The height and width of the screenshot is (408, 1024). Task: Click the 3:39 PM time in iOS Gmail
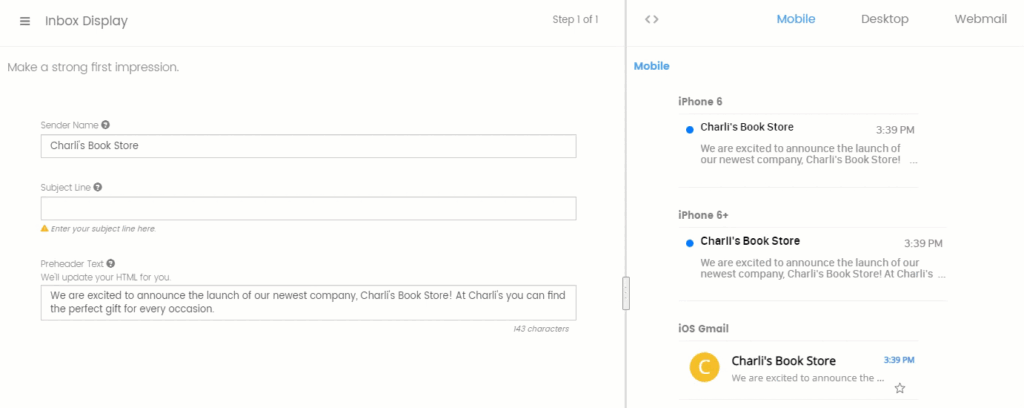pyautogui.click(x=899, y=360)
